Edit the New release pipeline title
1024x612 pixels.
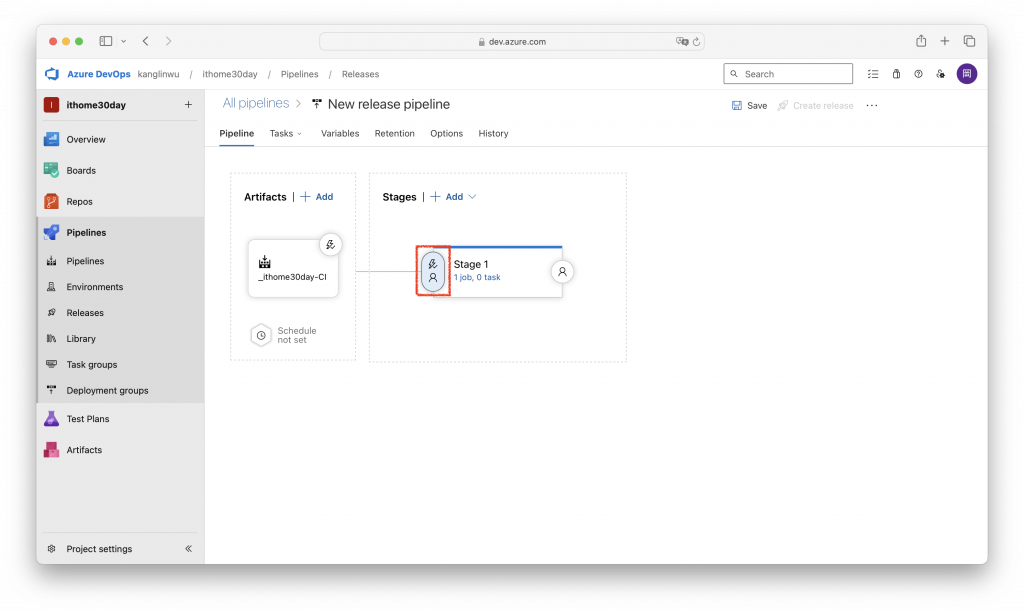[x=389, y=104]
